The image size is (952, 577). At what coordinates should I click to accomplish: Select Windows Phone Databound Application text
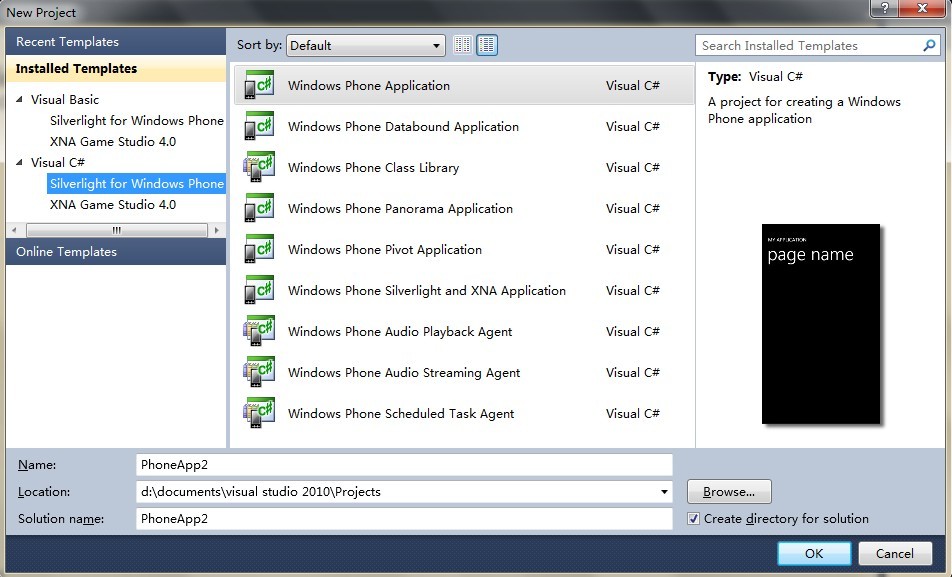[x=403, y=126]
